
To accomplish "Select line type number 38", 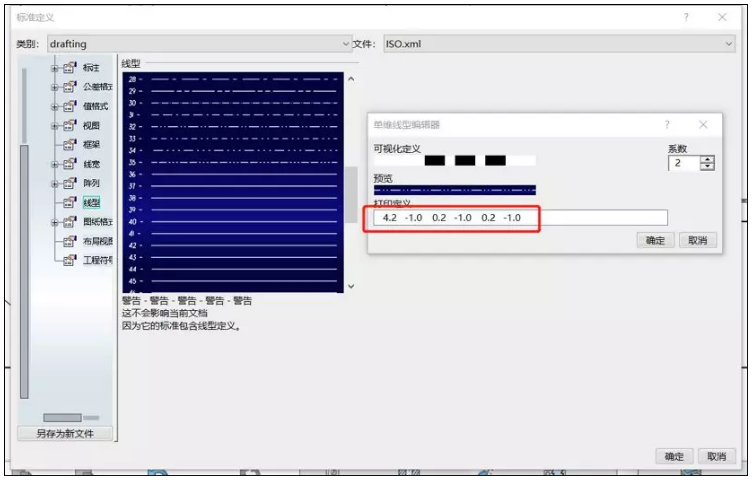I will [233, 198].
